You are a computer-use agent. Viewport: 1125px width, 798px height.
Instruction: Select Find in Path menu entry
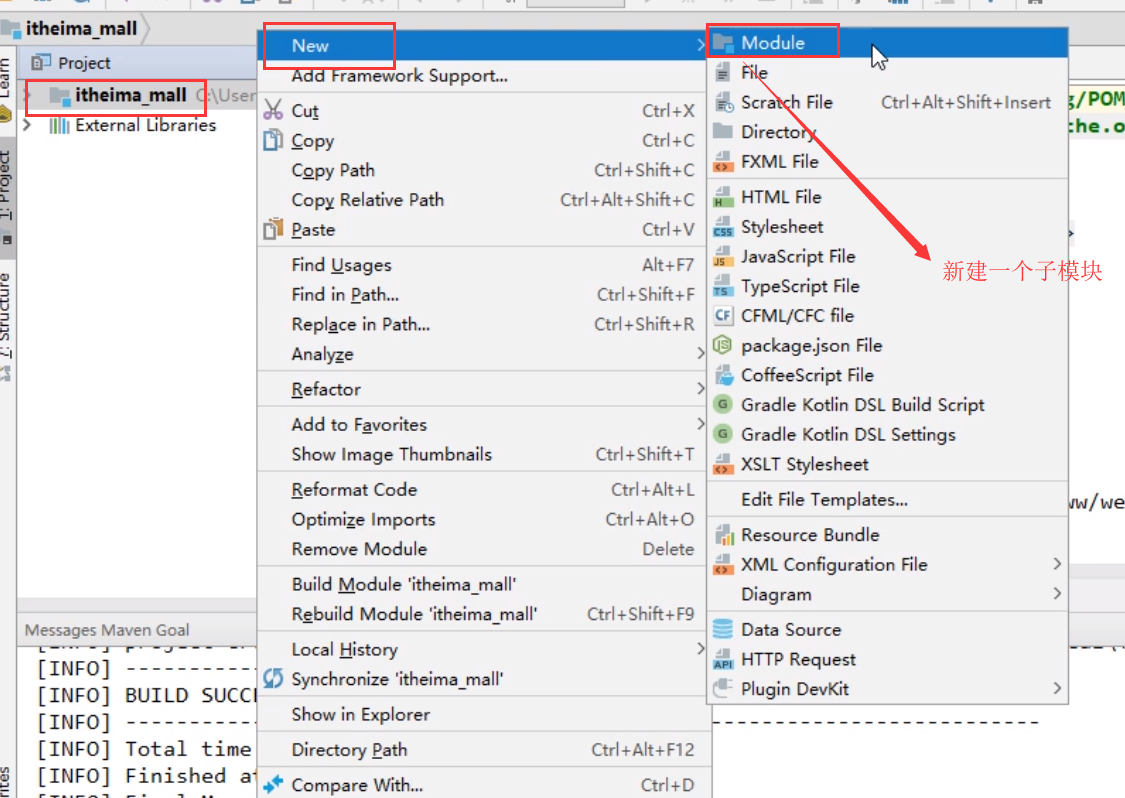pos(484,294)
